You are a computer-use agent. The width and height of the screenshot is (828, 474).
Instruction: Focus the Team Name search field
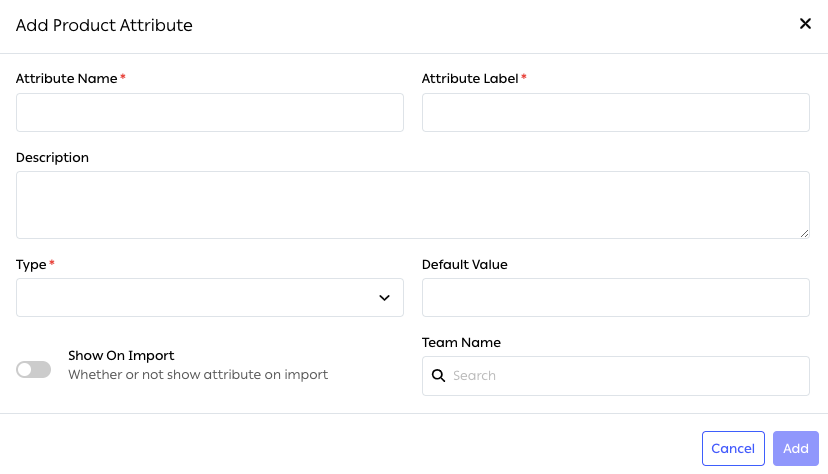point(625,376)
